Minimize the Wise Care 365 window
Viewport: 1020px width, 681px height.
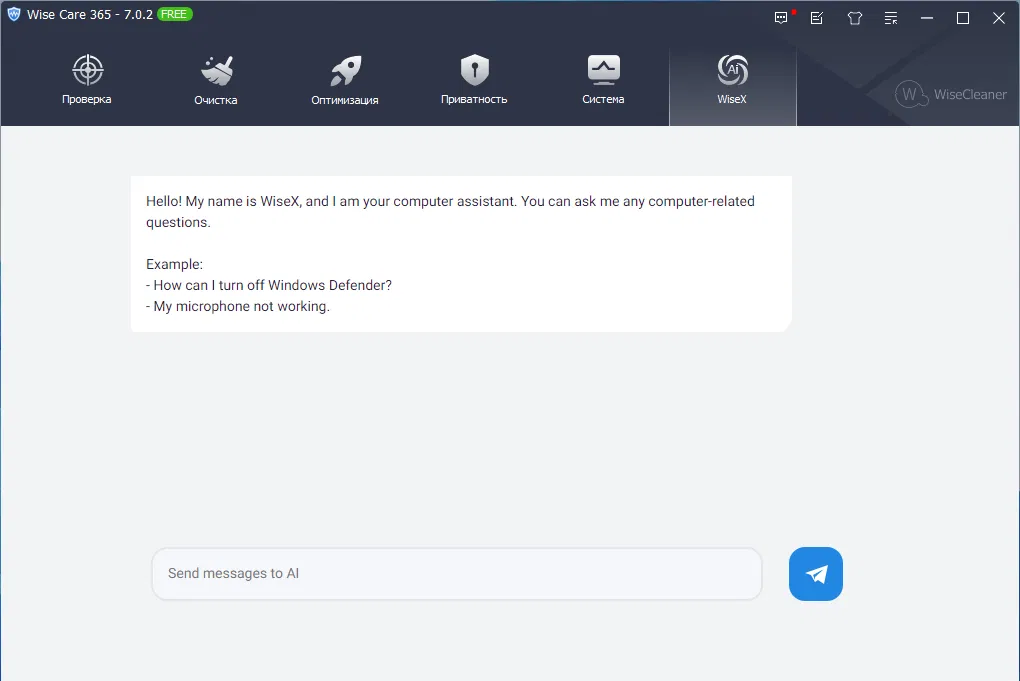click(927, 18)
